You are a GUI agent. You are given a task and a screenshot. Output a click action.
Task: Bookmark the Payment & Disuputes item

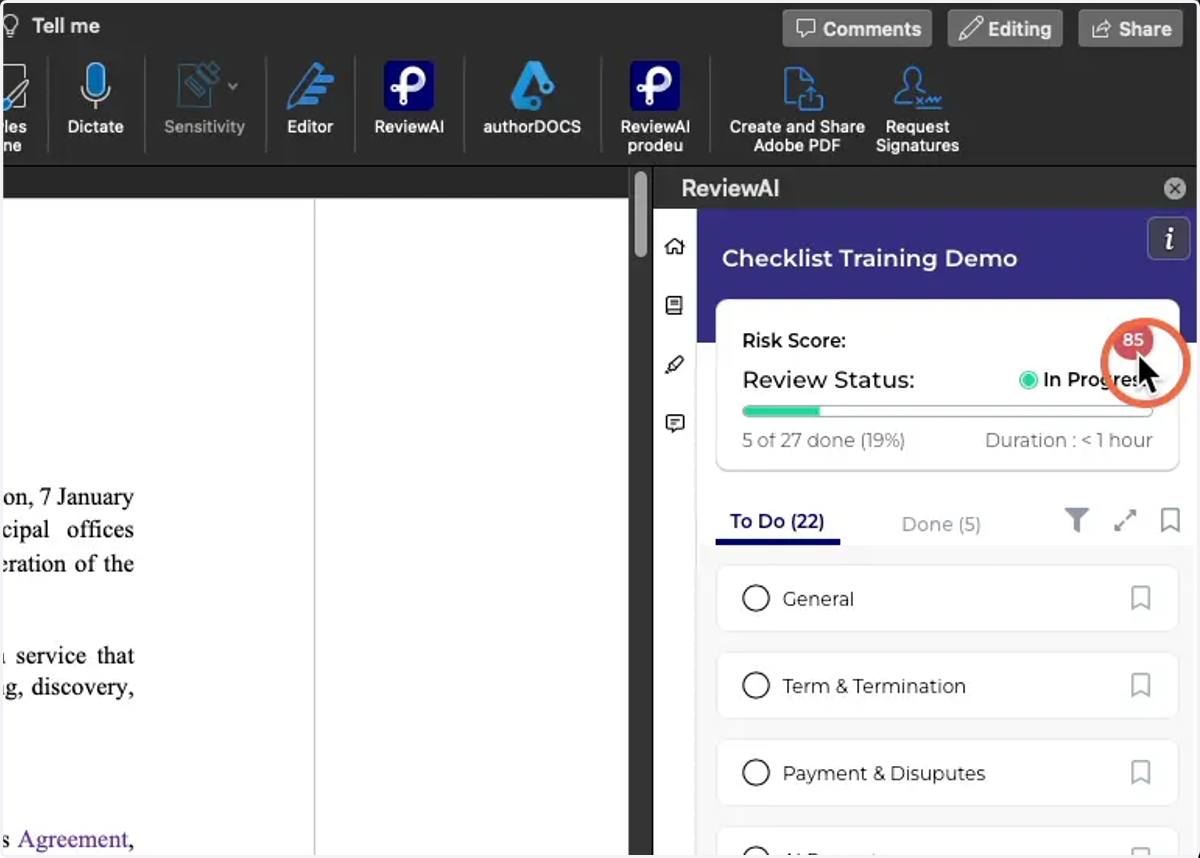pos(1140,772)
